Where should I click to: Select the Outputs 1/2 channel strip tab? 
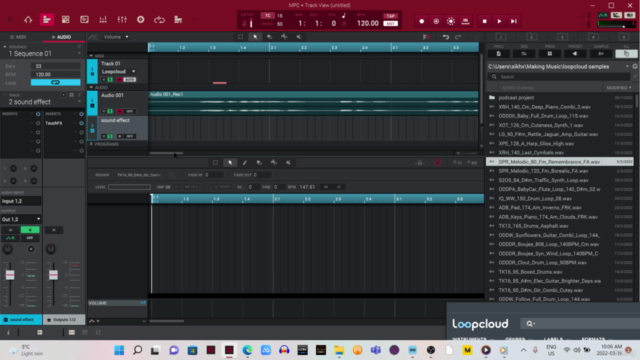click(64, 320)
